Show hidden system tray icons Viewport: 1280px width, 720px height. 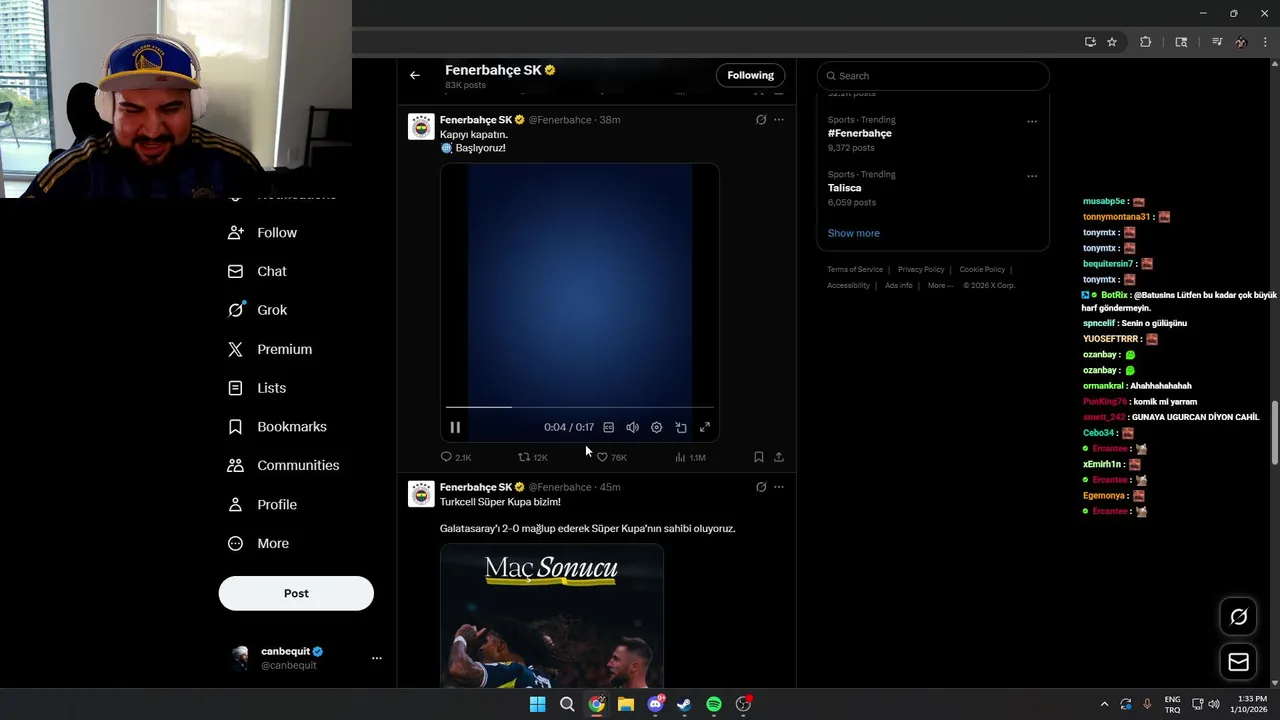click(1104, 704)
